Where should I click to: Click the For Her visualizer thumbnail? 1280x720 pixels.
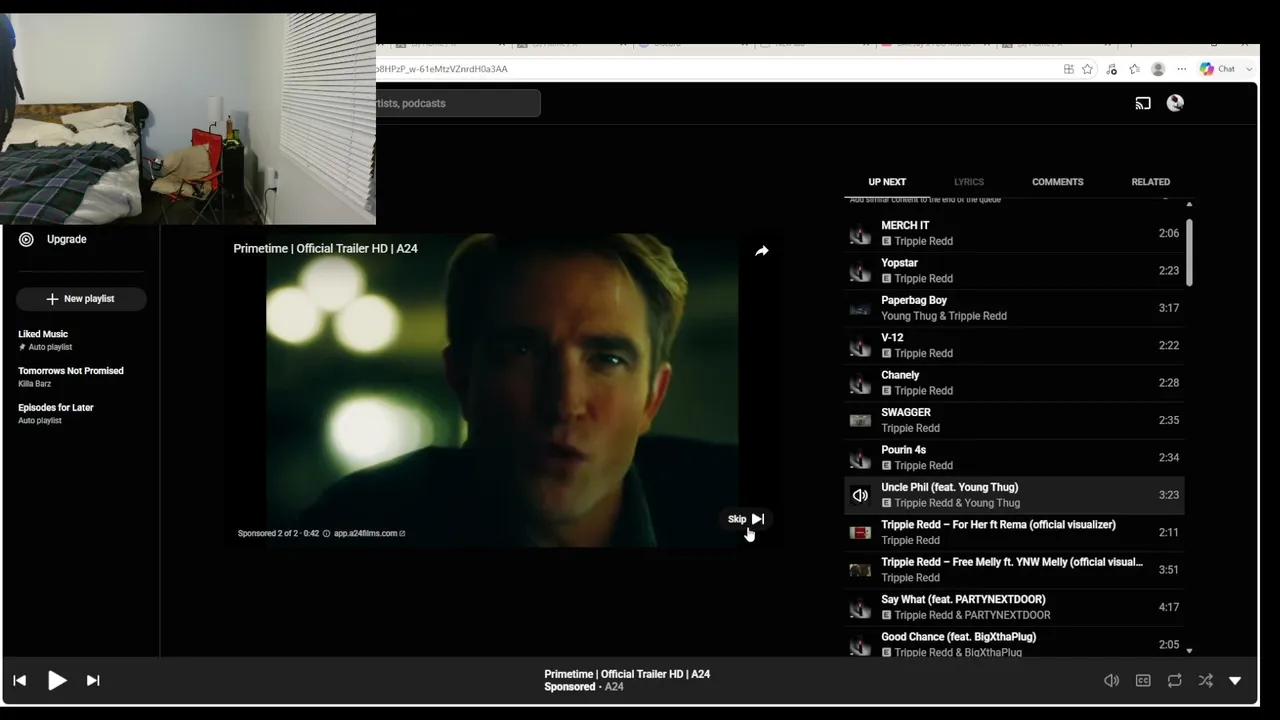click(x=860, y=533)
